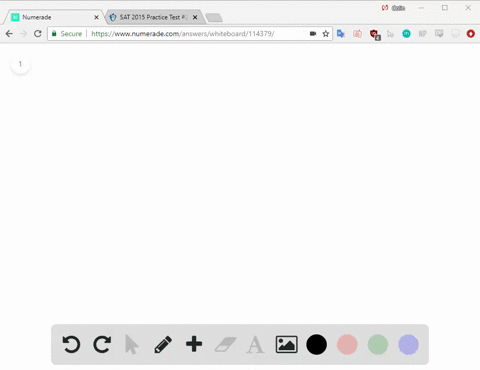Choose the purple color swatch
The image size is (480, 370).
(x=409, y=344)
